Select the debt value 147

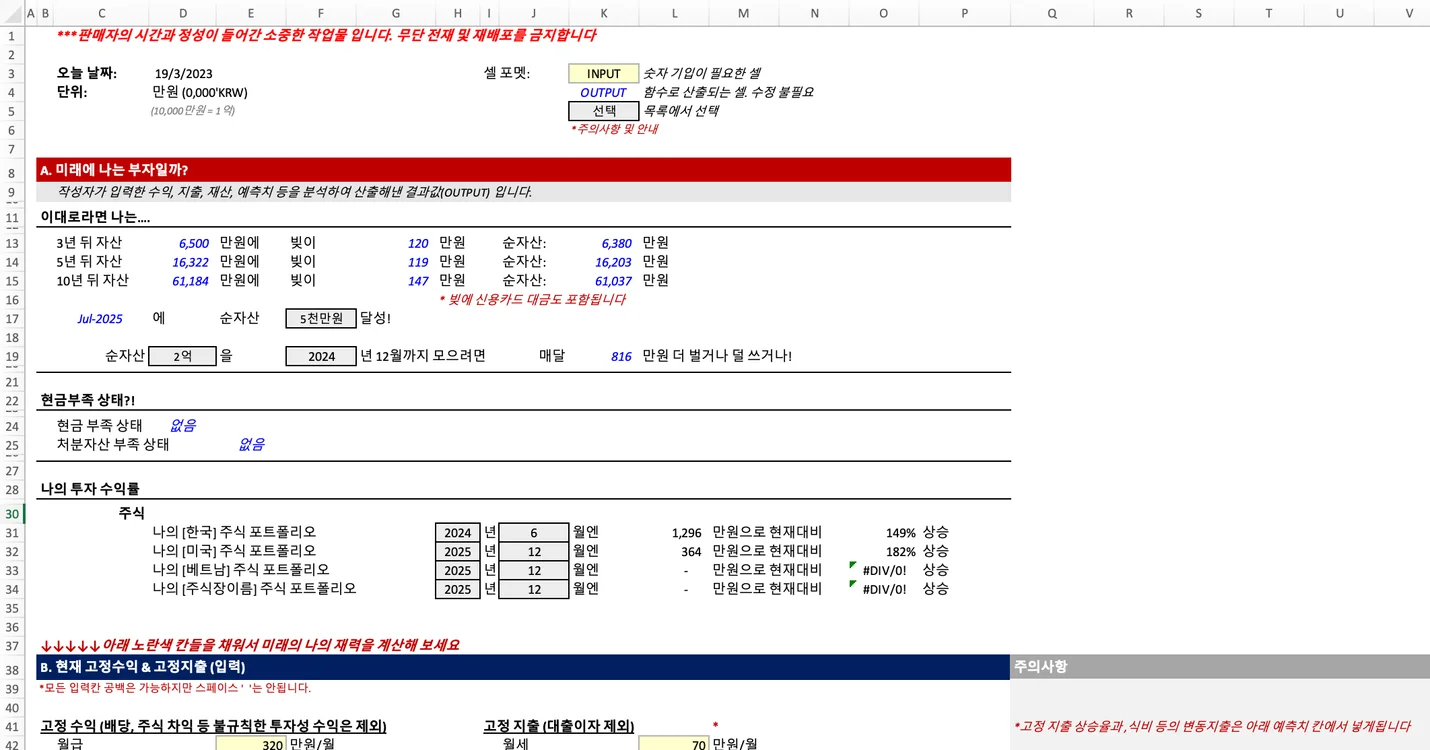click(418, 281)
